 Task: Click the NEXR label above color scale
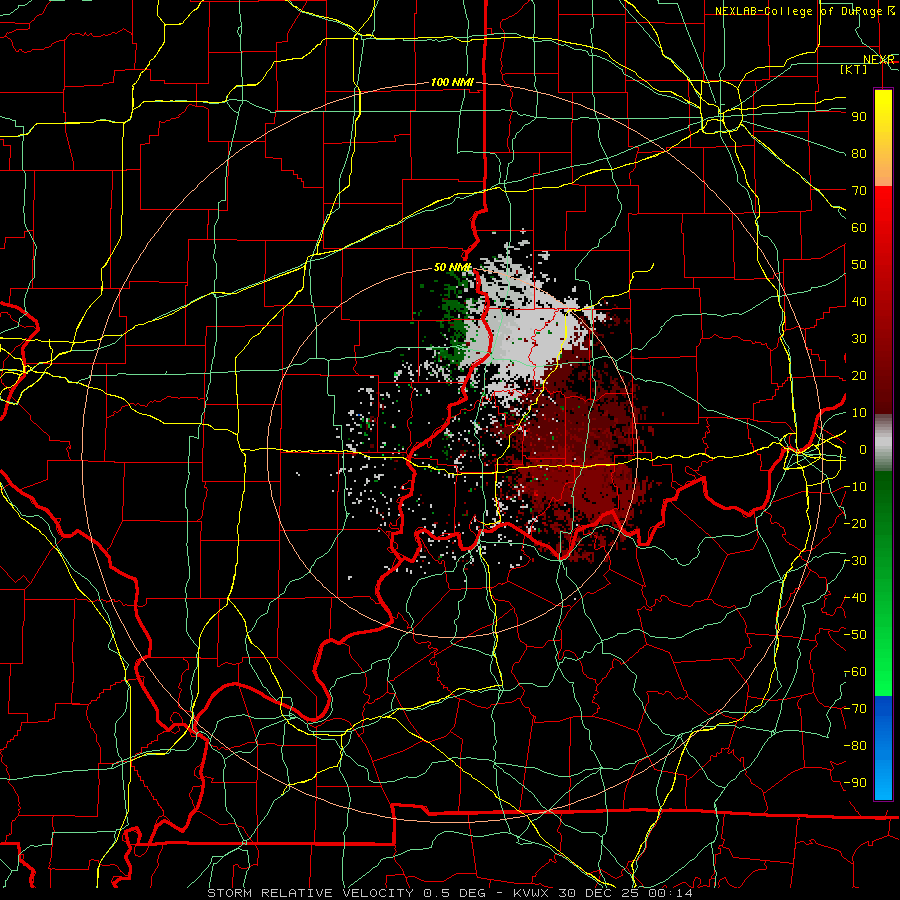[x=878, y=59]
